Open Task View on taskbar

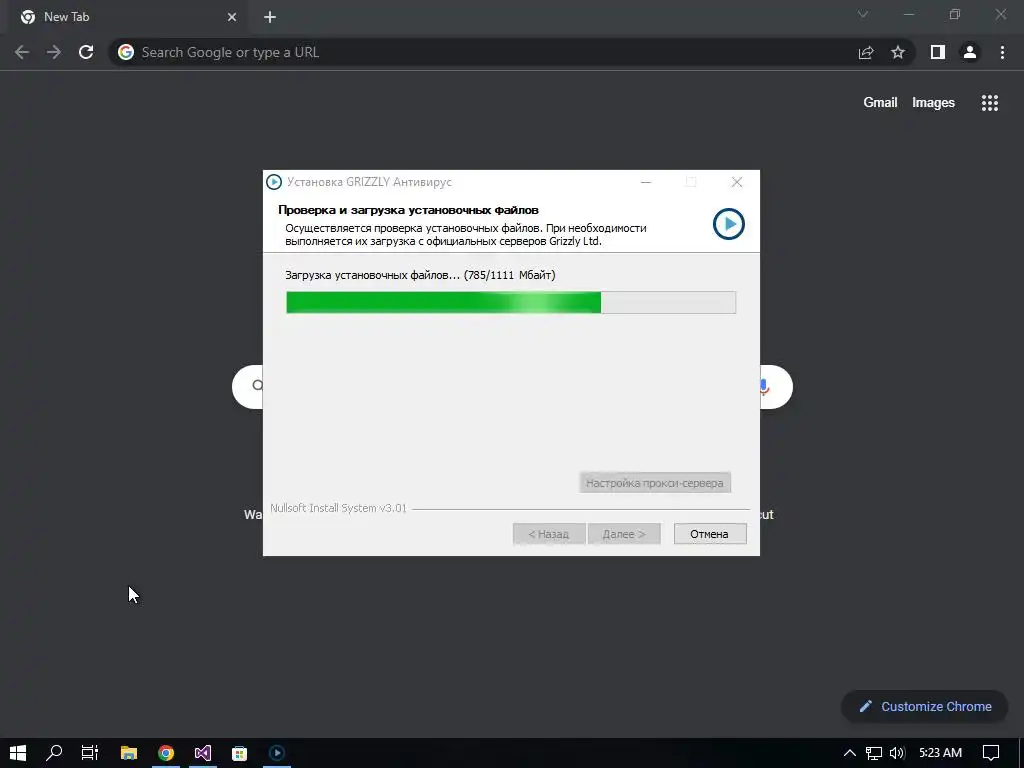[x=90, y=753]
